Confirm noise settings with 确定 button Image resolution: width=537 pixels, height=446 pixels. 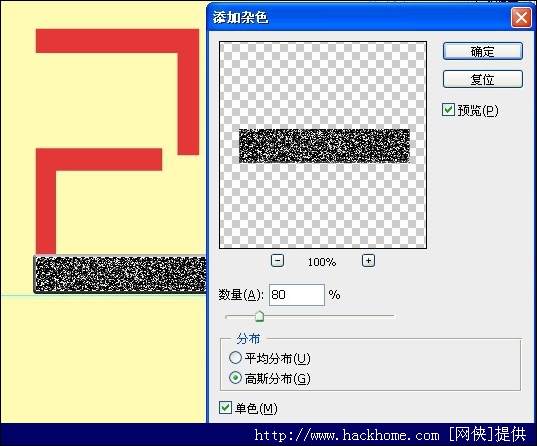[483, 52]
